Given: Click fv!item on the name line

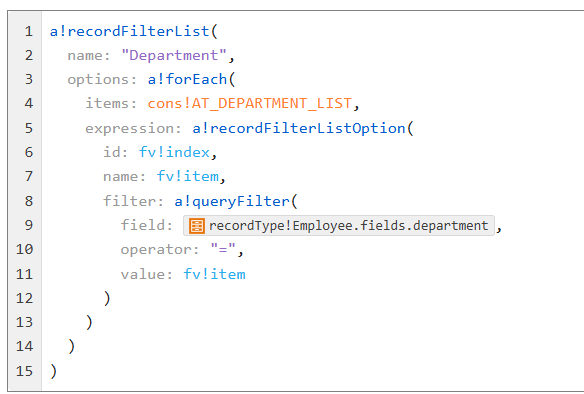Looking at the screenshot, I should tap(188, 176).
